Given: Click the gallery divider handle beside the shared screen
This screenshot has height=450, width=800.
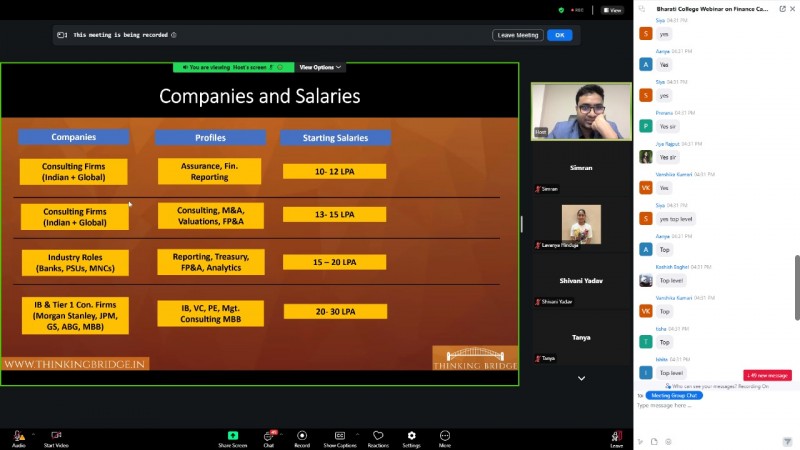Looking at the screenshot, I should (x=521, y=224).
